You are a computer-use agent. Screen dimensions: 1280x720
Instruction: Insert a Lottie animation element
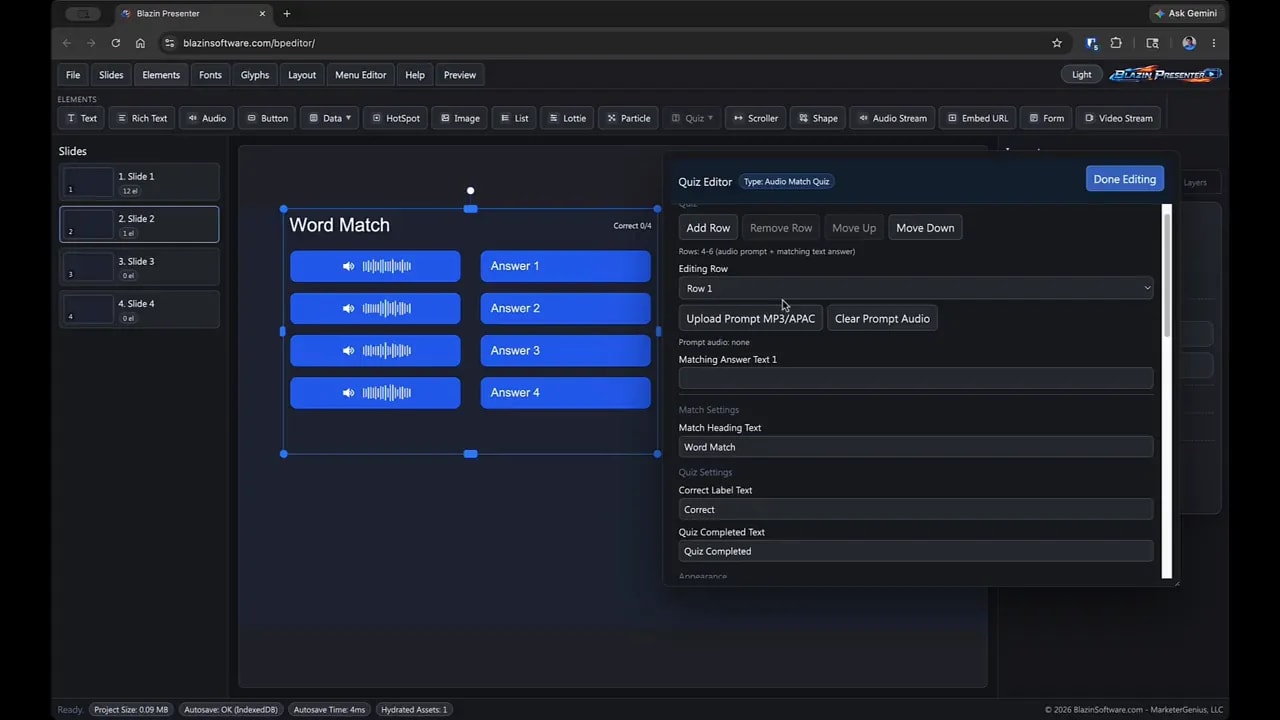pyautogui.click(x=567, y=118)
